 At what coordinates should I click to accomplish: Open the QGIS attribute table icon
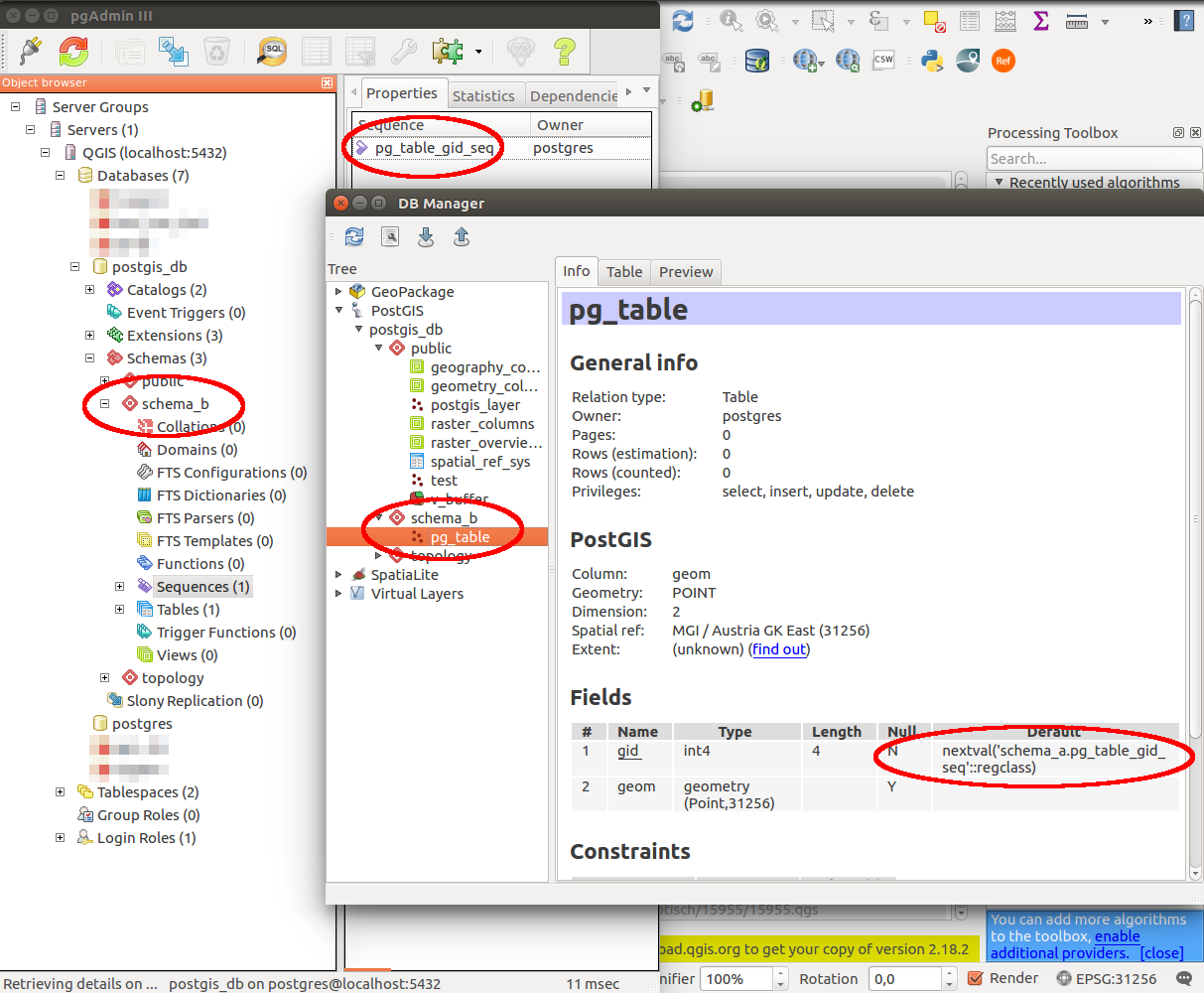point(970,20)
